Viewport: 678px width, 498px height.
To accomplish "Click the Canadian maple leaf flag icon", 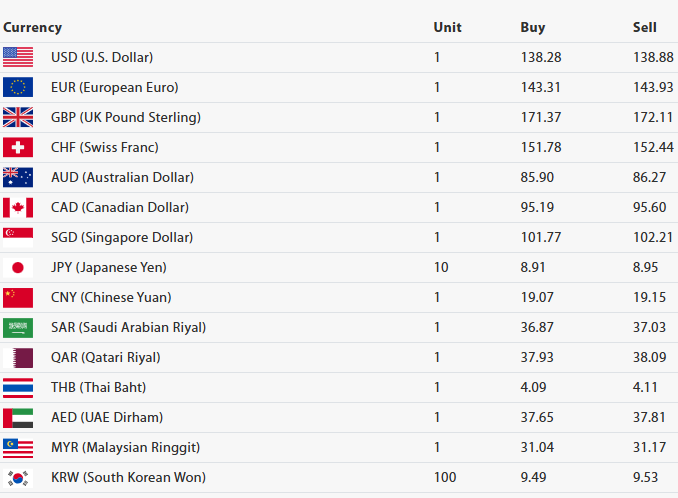I will (x=18, y=208).
